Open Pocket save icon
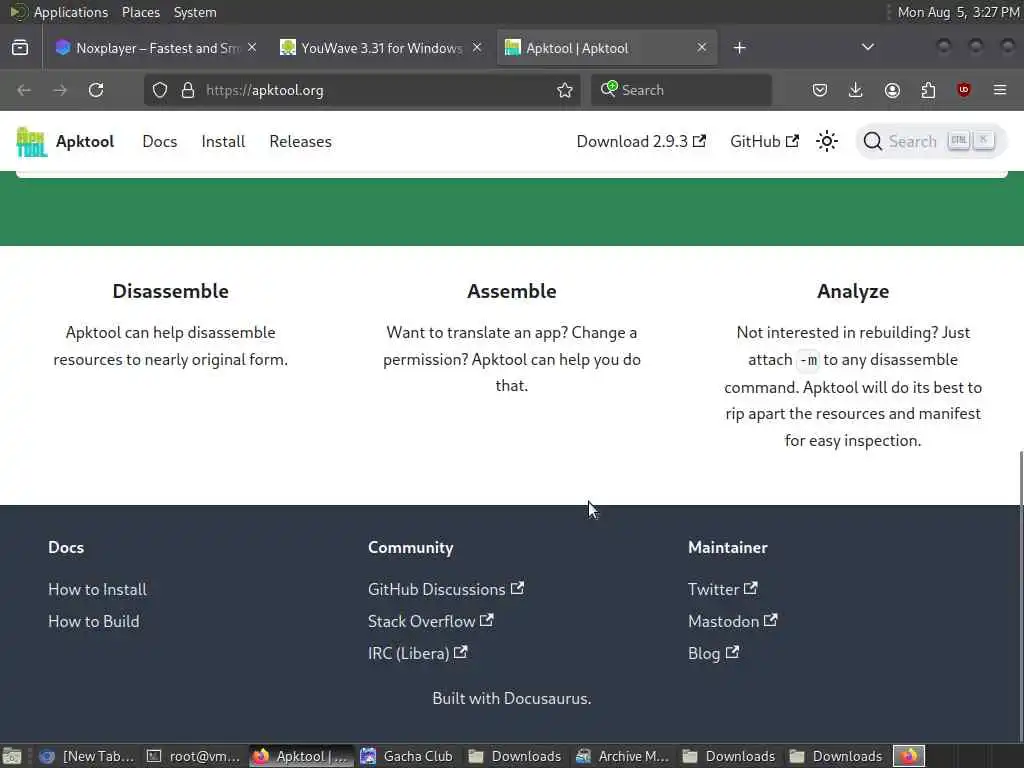1024x768 pixels. (820, 90)
